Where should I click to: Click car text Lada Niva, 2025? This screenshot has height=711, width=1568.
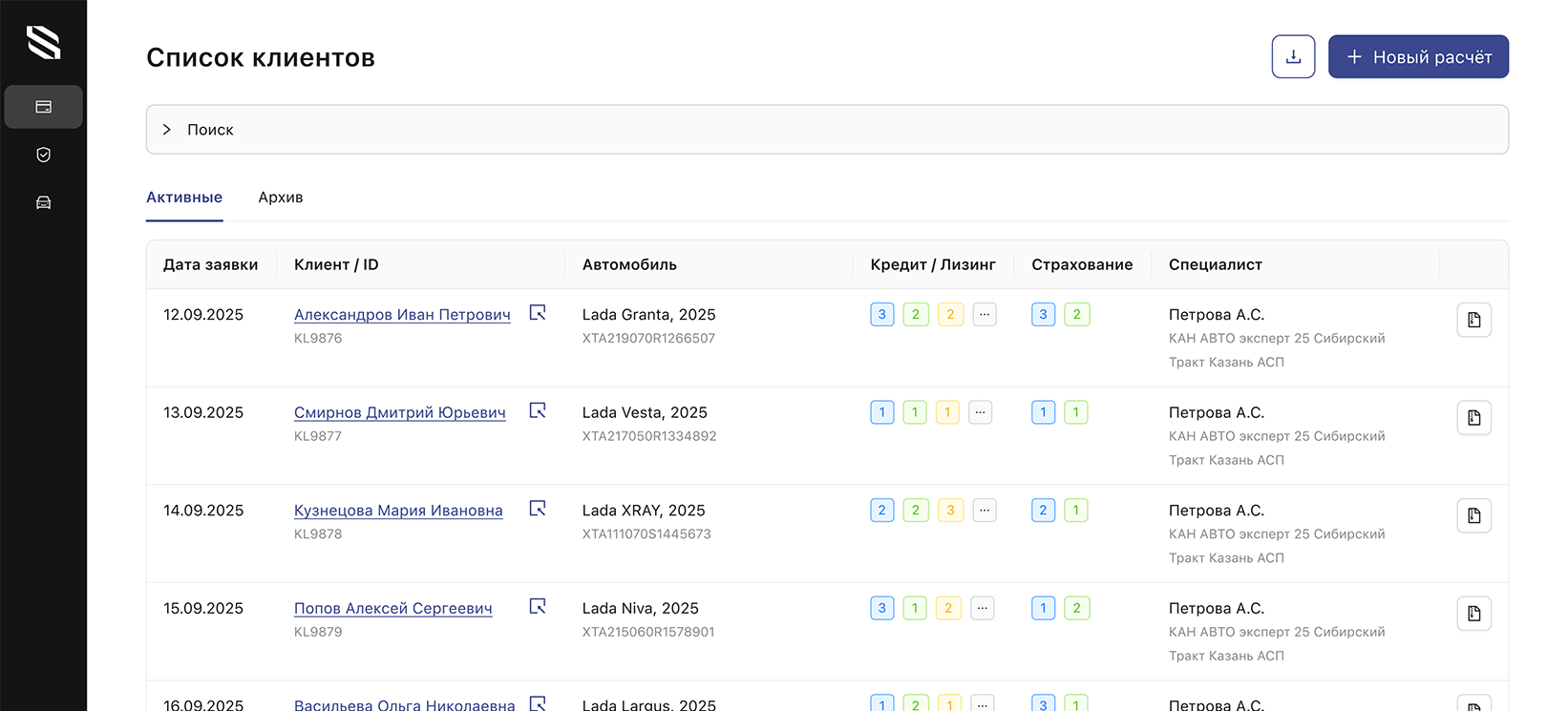point(641,609)
